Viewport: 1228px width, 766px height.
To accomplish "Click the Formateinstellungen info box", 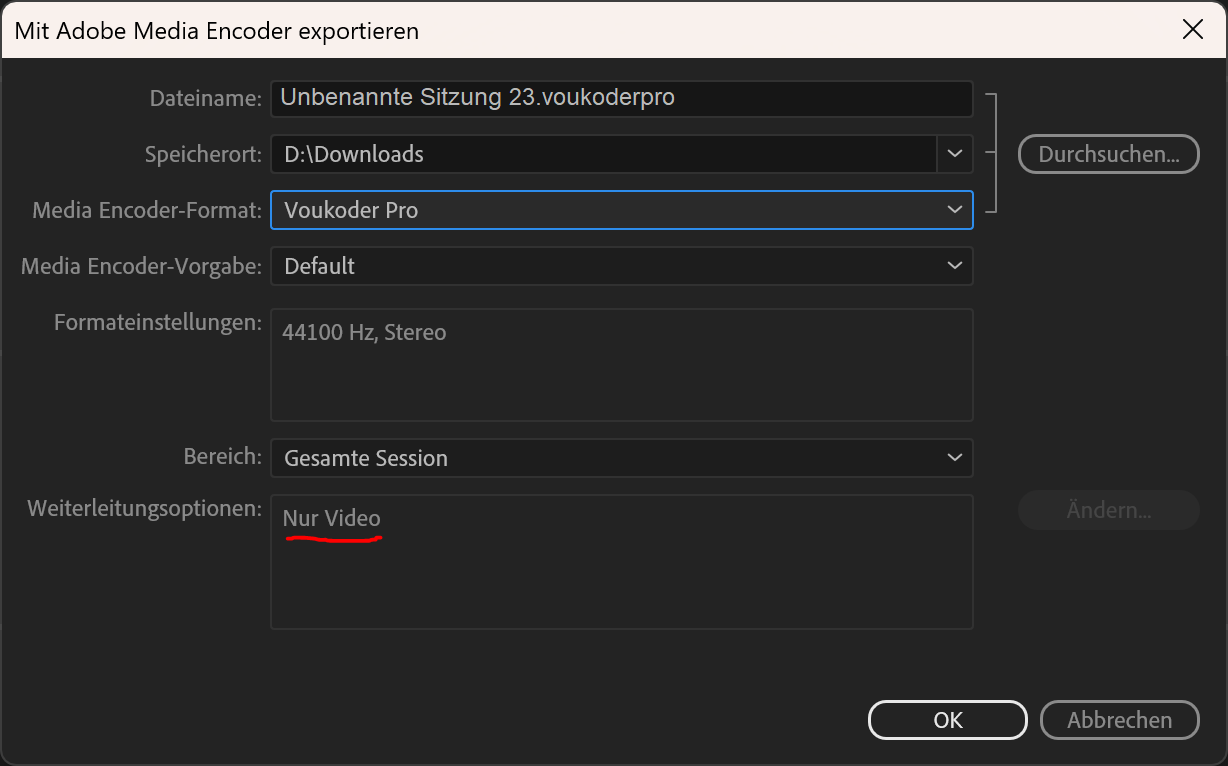I will 621,365.
